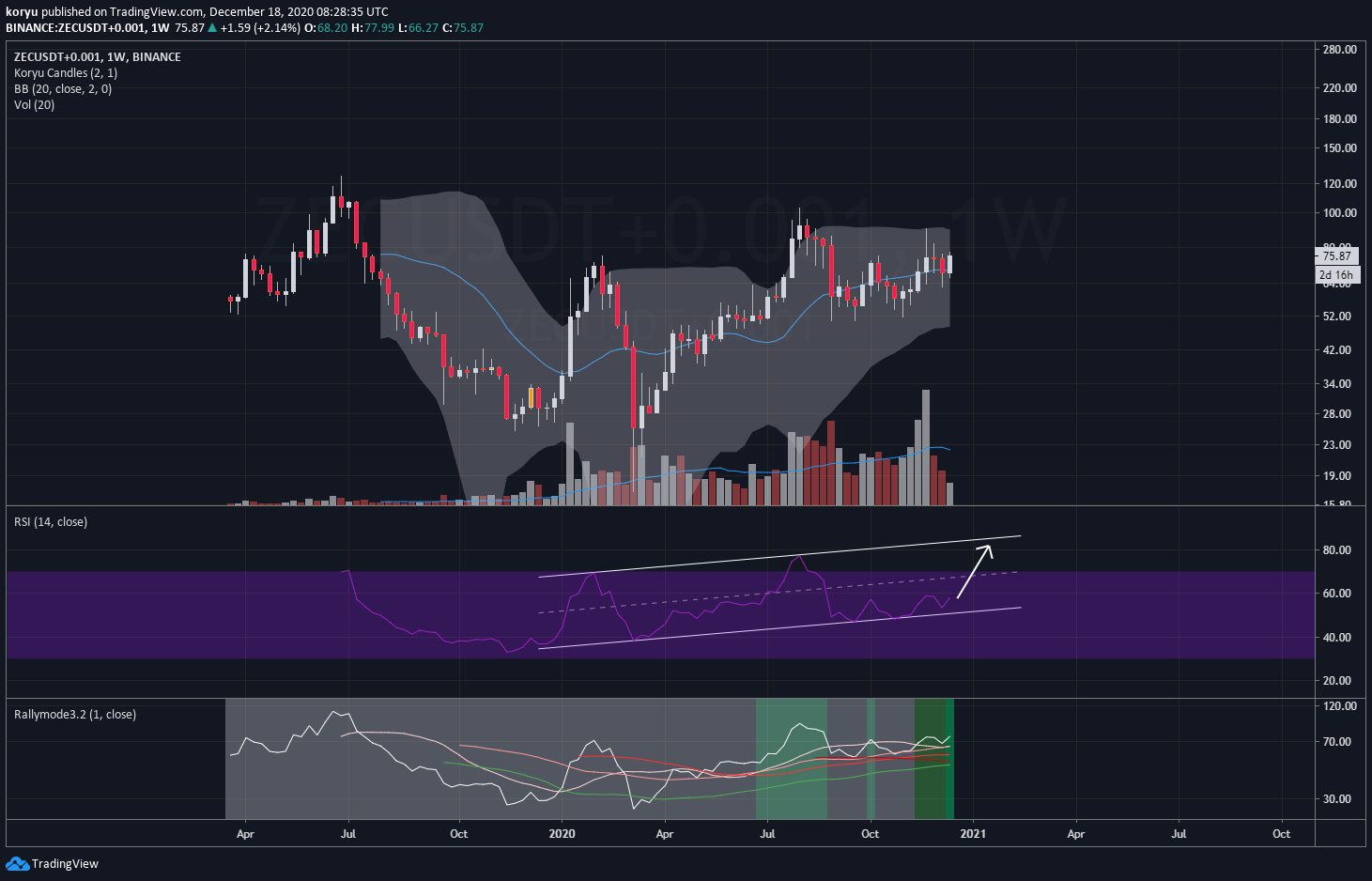1372x881 pixels.
Task: Click the 180.00 price axis label
Action: coord(1340,118)
